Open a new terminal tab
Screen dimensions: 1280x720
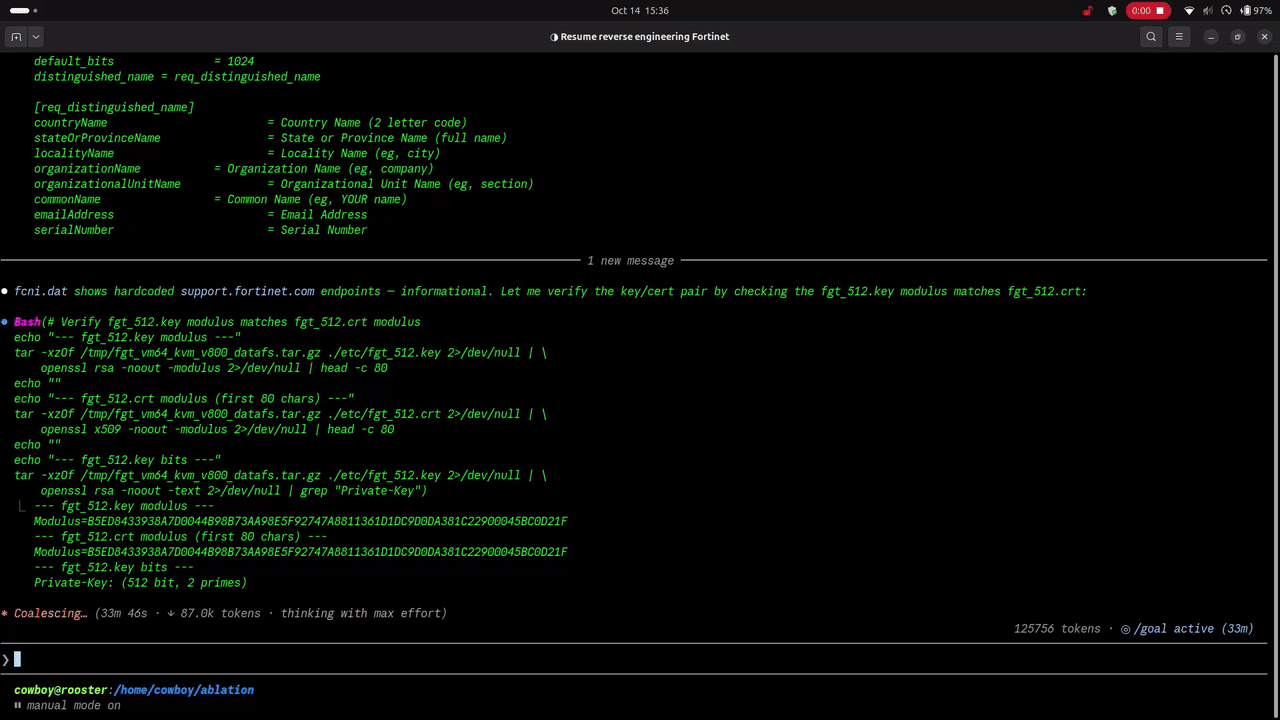coord(16,37)
